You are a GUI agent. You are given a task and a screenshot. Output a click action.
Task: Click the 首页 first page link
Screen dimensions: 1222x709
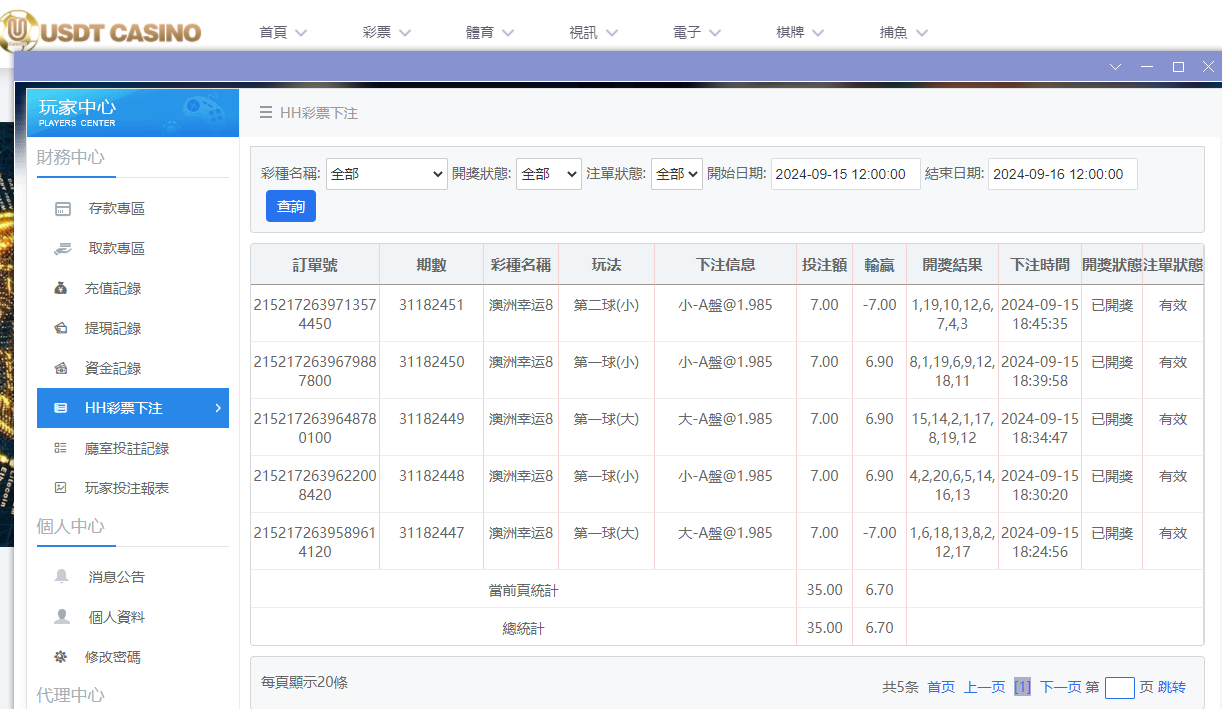(940, 687)
